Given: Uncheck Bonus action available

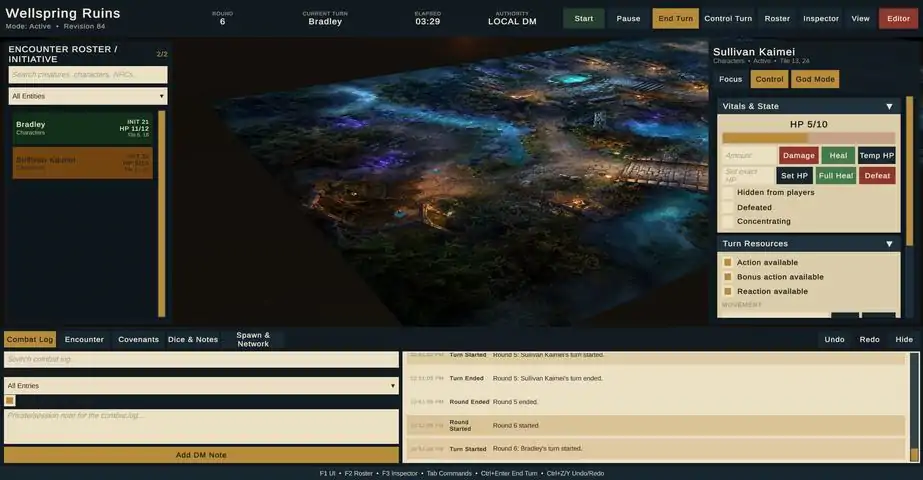Looking at the screenshot, I should [728, 277].
